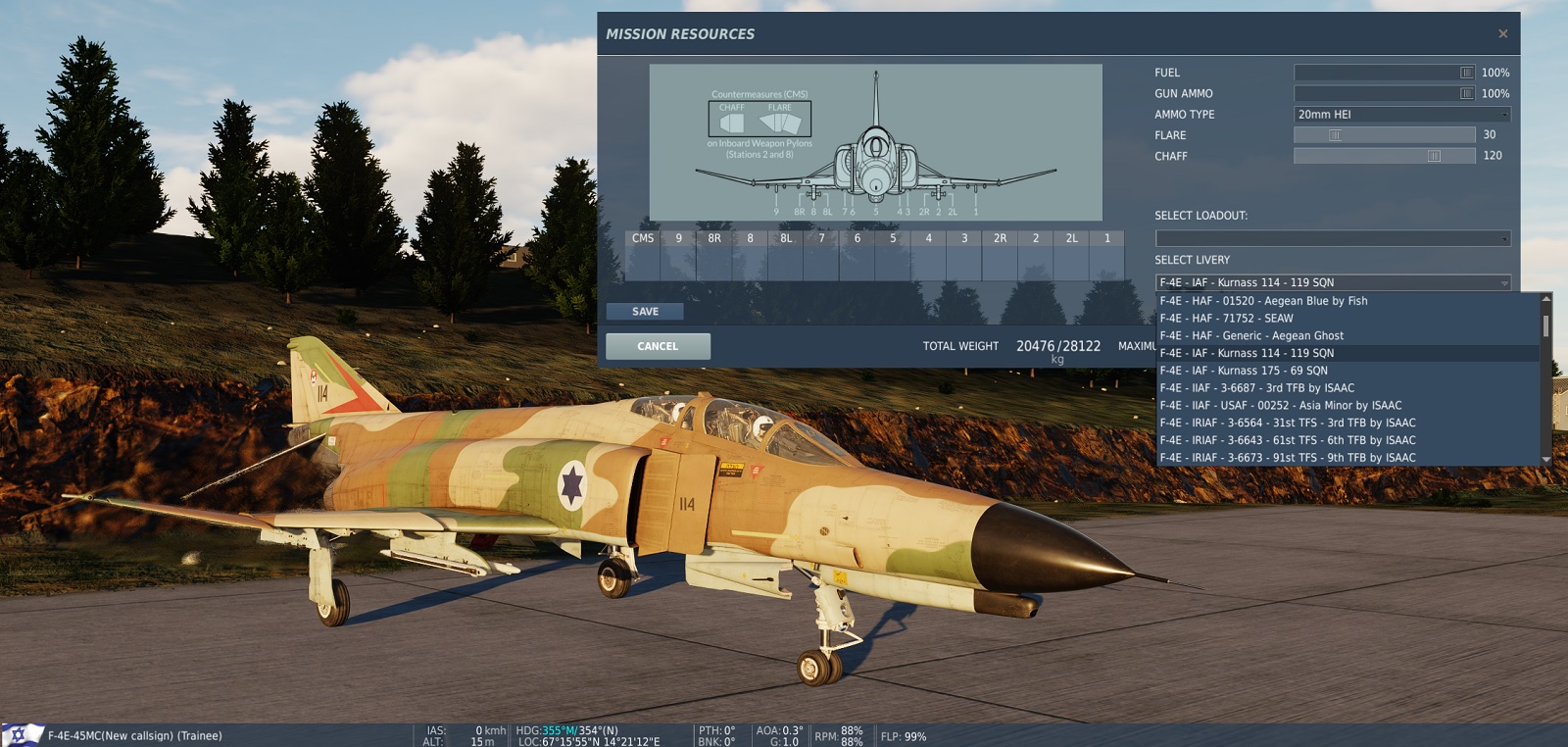The height and width of the screenshot is (747, 1568).
Task: Select HAF Generic Aegean Ghost livery
Action: pyautogui.click(x=1251, y=335)
